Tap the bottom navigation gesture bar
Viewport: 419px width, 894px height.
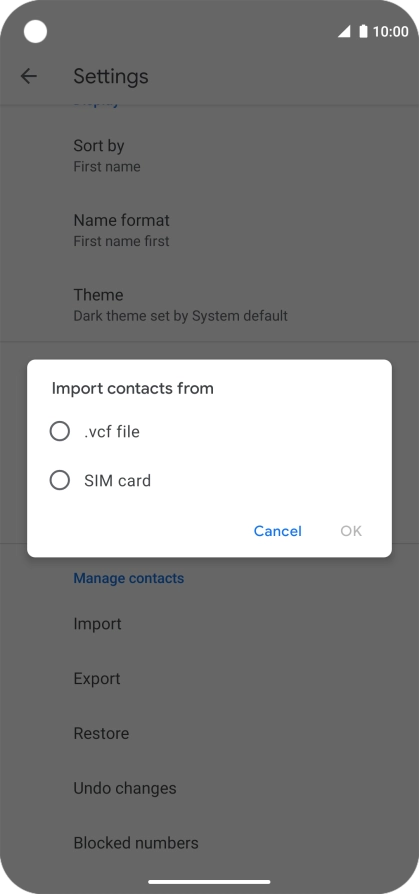[209, 881]
